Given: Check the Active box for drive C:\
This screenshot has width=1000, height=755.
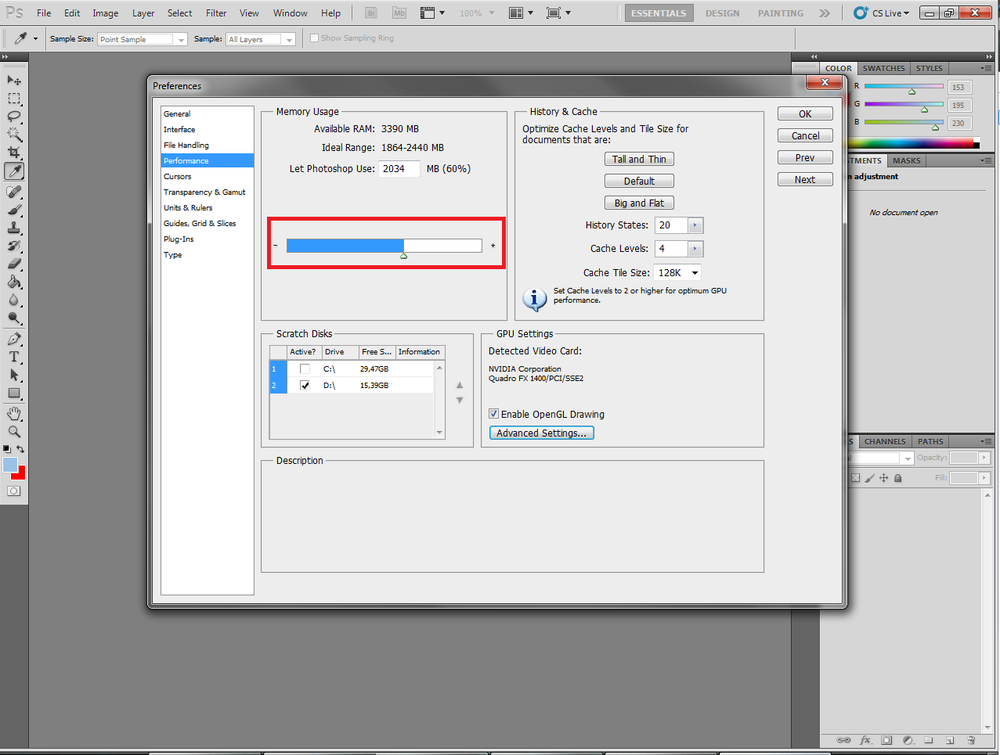Looking at the screenshot, I should point(305,369).
